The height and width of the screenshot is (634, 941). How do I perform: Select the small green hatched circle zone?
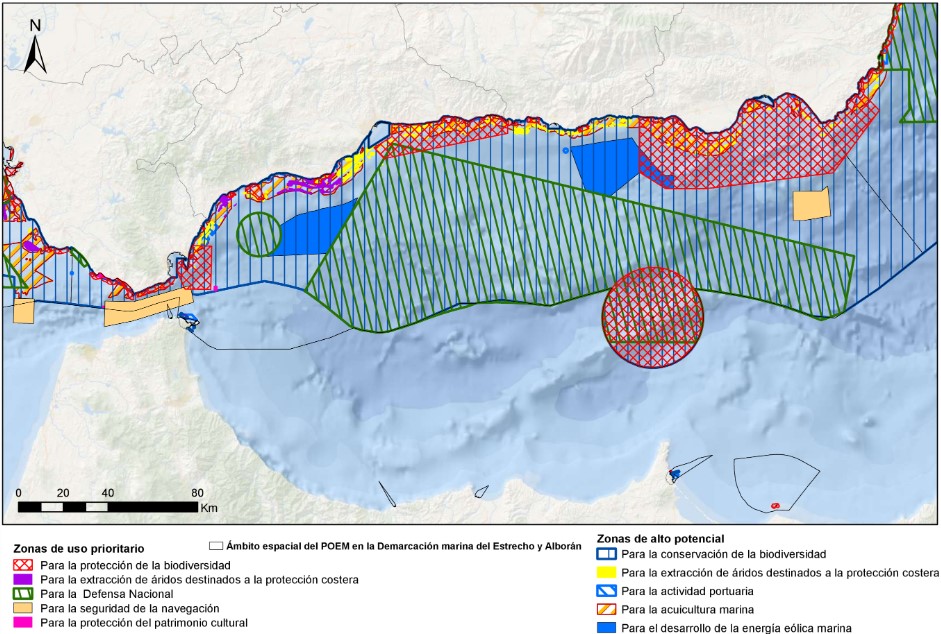(259, 235)
